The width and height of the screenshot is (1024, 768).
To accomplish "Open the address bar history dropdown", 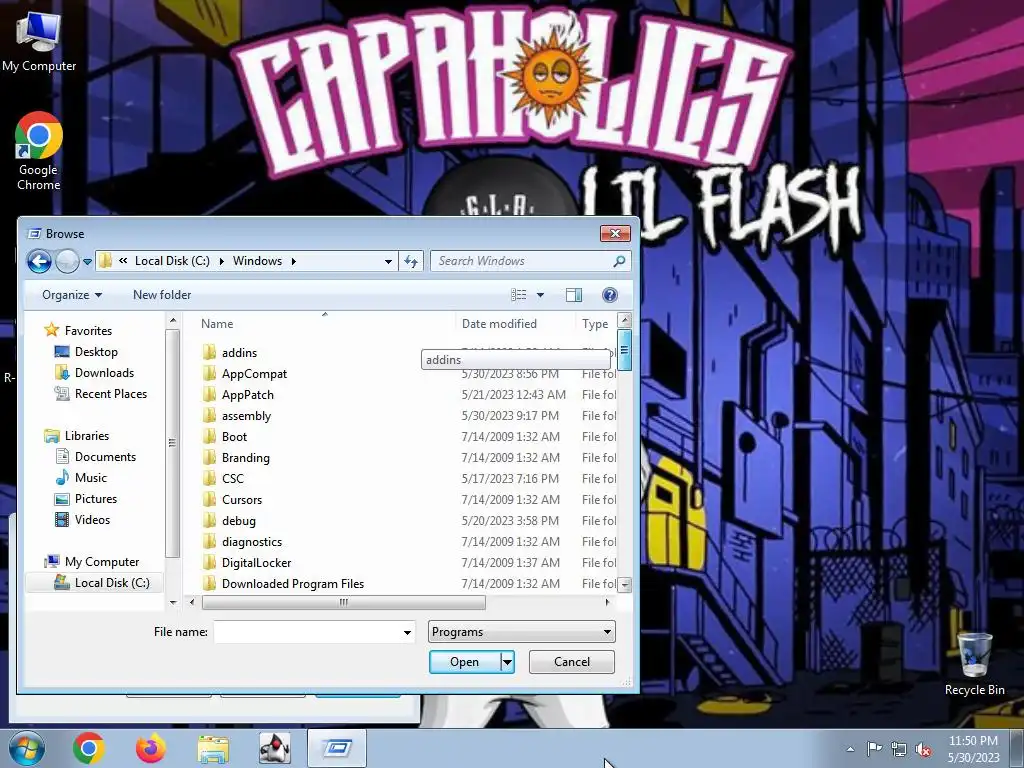I will [388, 261].
